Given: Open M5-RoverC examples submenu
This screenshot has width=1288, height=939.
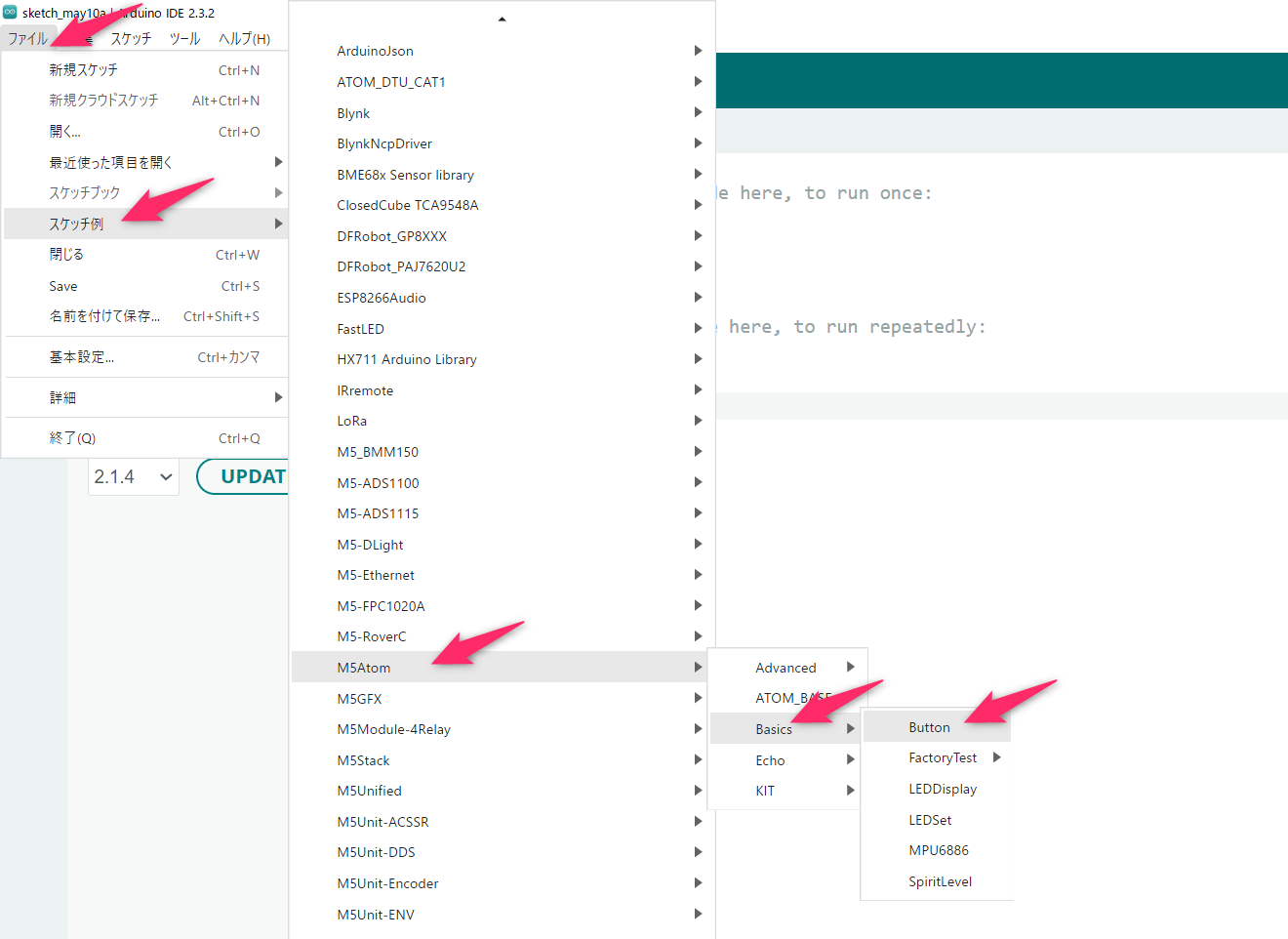Looking at the screenshot, I should coord(502,636).
